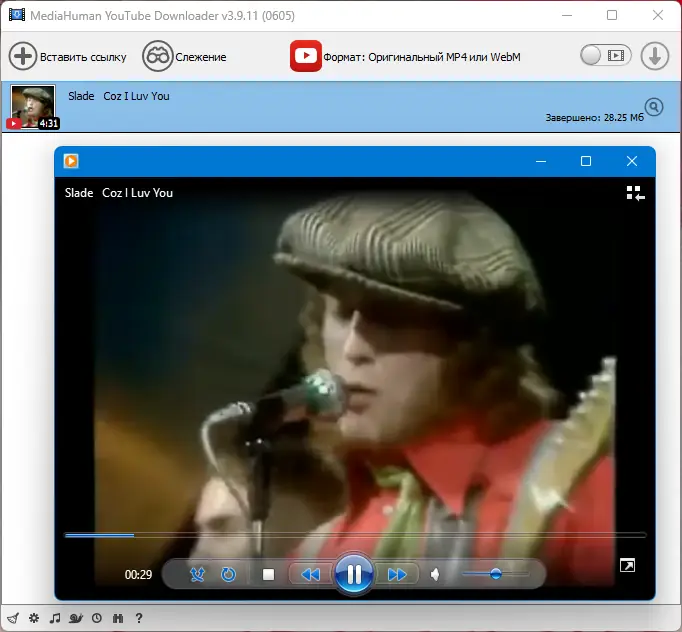Click the previous/rewind button

click(x=311, y=575)
